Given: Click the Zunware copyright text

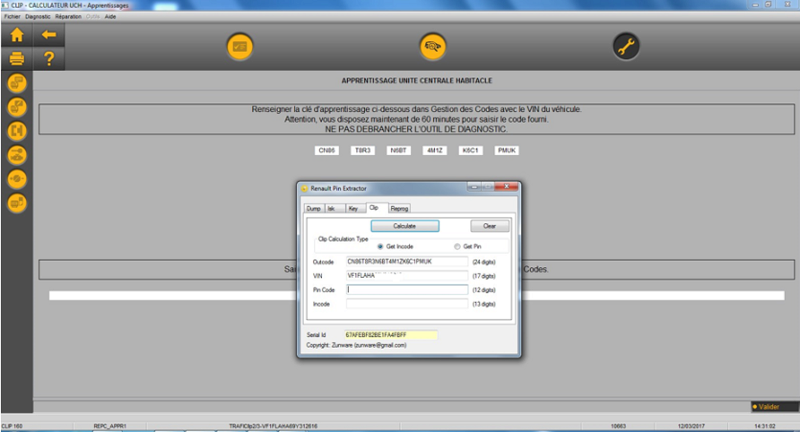Looking at the screenshot, I should click(x=356, y=345).
